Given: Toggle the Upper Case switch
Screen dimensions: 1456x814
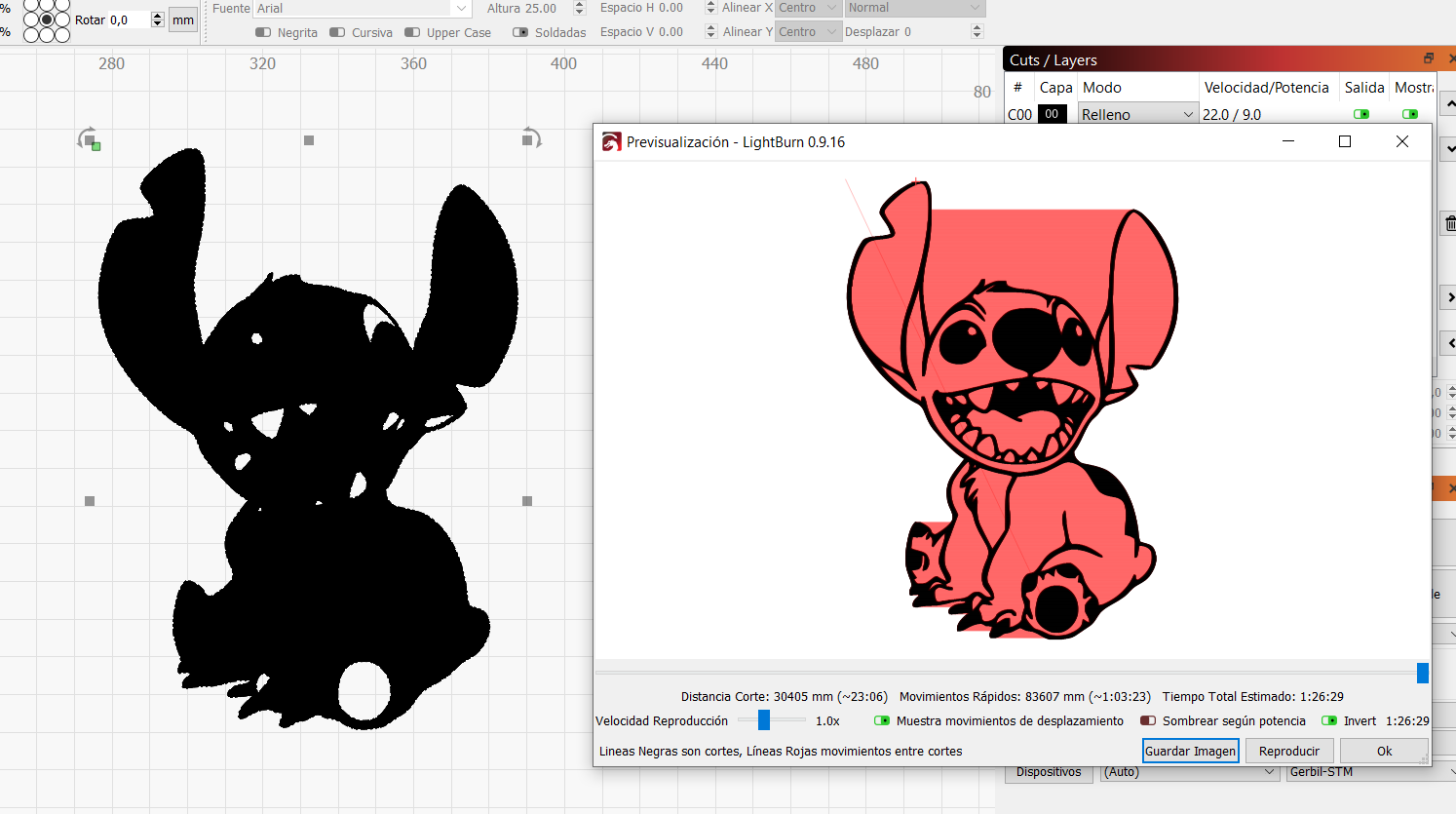Looking at the screenshot, I should (412, 32).
